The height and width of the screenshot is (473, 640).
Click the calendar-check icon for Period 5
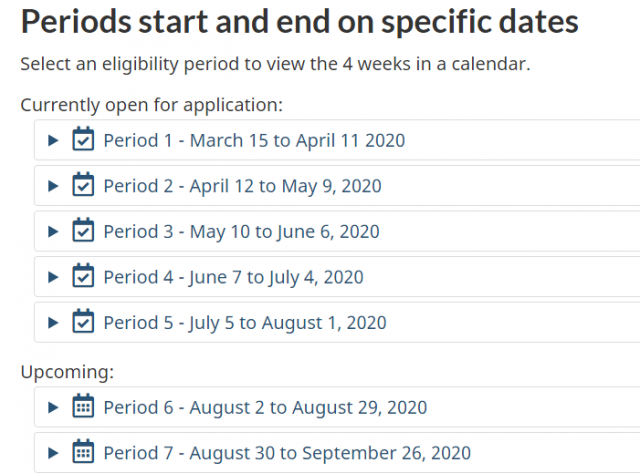[83, 322]
